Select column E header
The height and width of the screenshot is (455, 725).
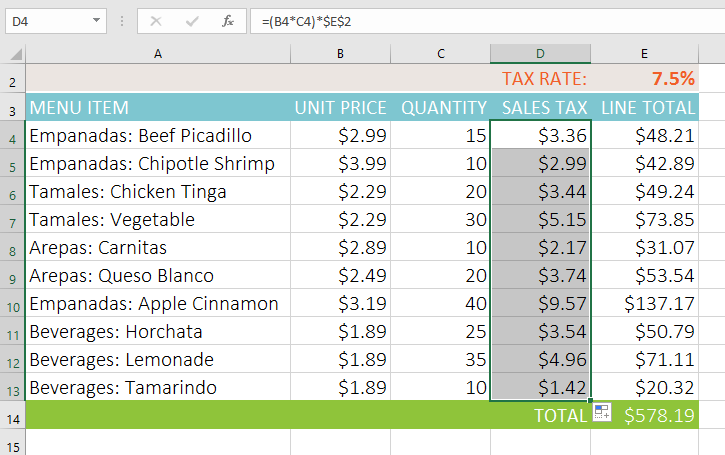(644, 53)
